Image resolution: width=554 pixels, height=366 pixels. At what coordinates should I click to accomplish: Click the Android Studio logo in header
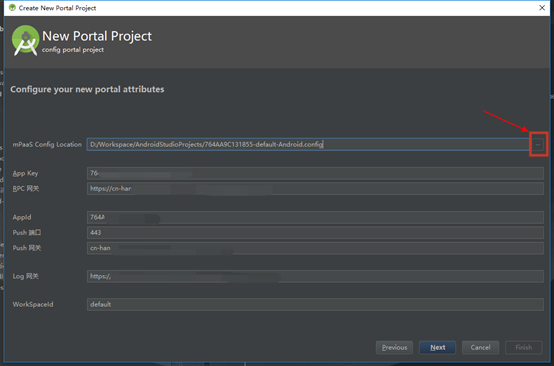click(x=25, y=40)
